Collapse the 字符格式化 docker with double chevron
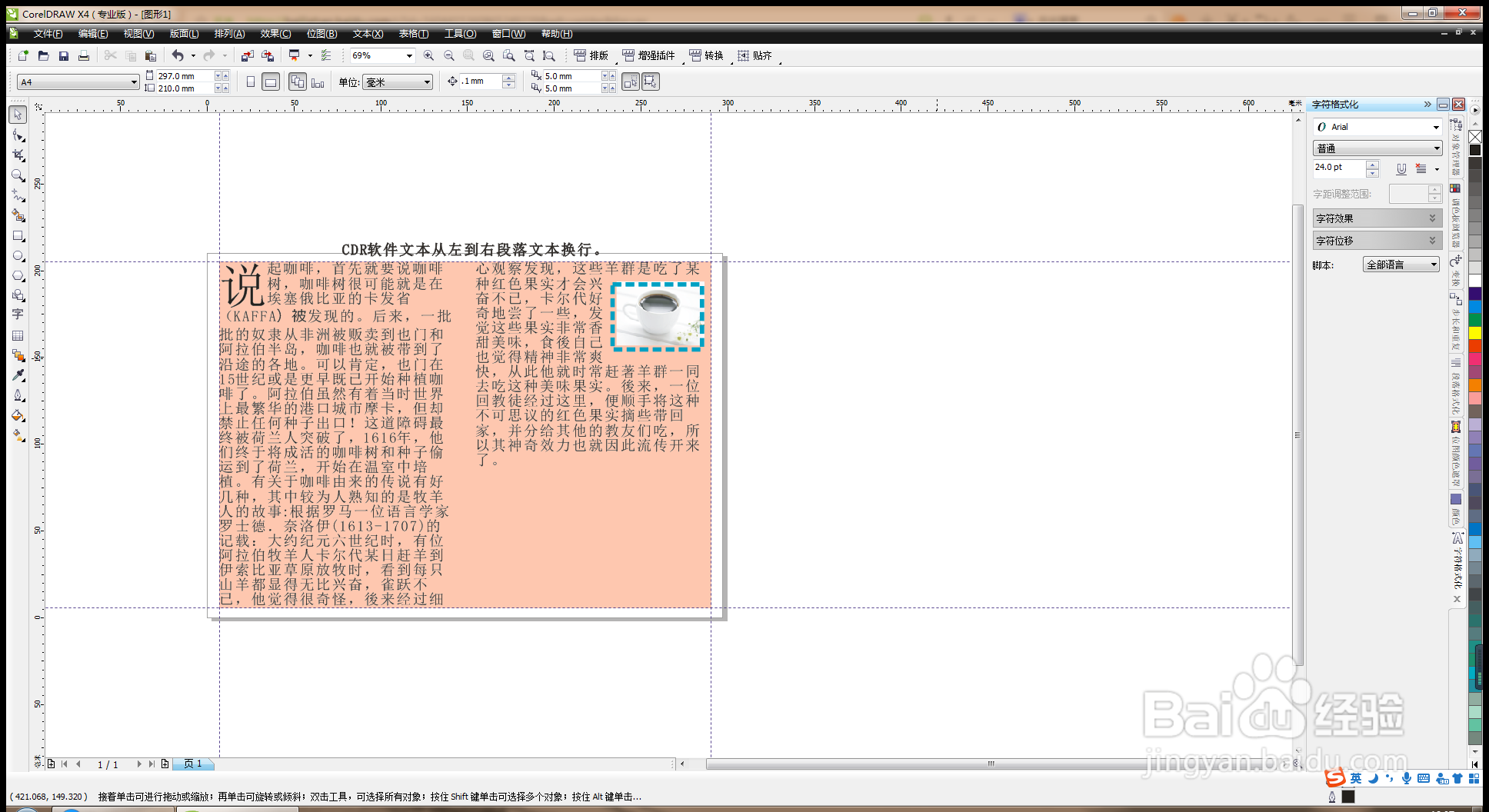This screenshot has width=1489, height=812. click(1427, 104)
